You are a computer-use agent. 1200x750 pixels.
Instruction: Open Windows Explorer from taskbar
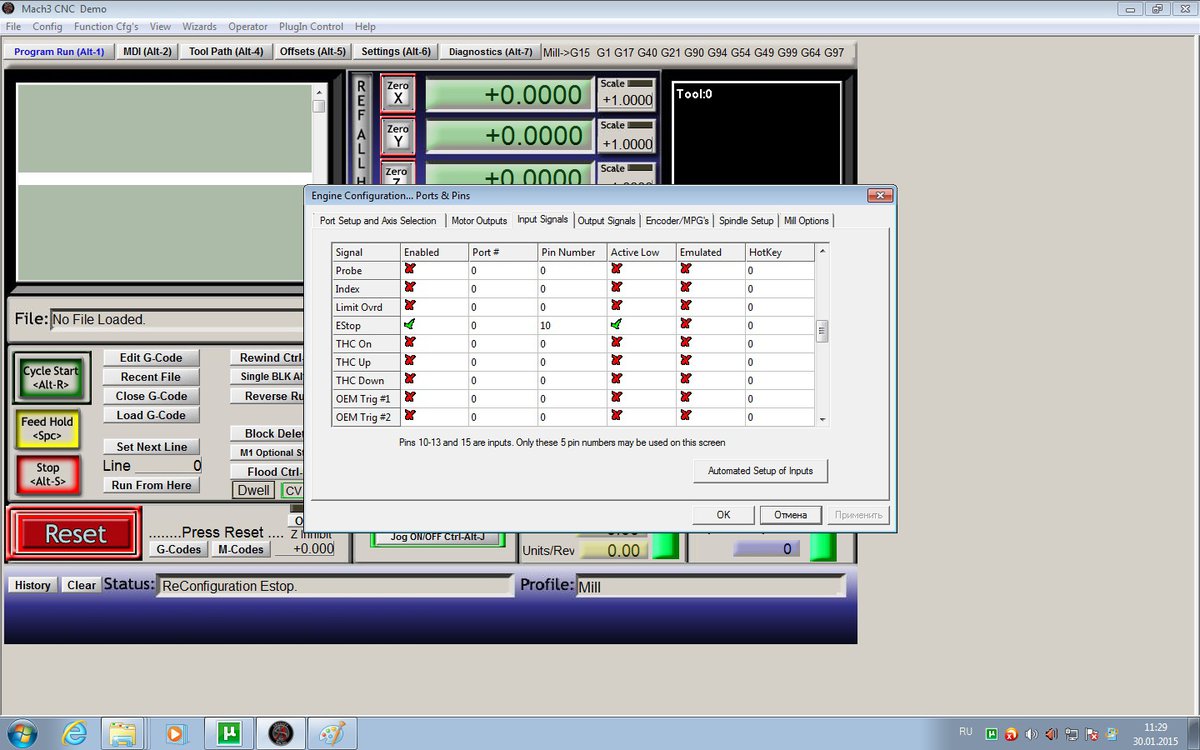[123, 733]
